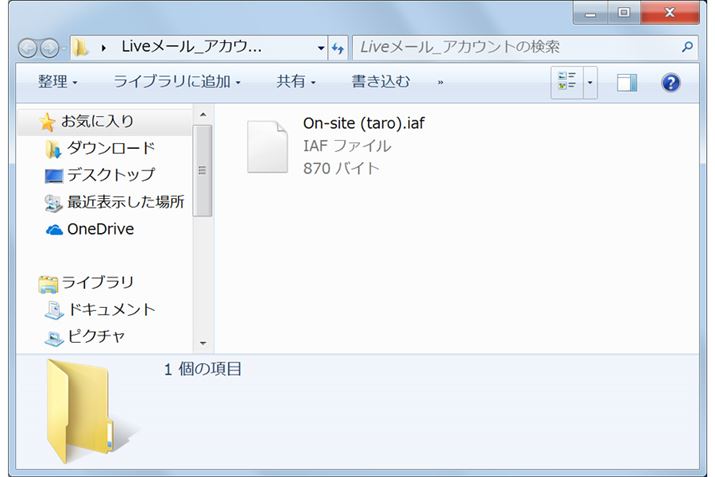Click navigation pane scroll down arrow
Viewport: 715px width, 477px height.
[x=203, y=343]
